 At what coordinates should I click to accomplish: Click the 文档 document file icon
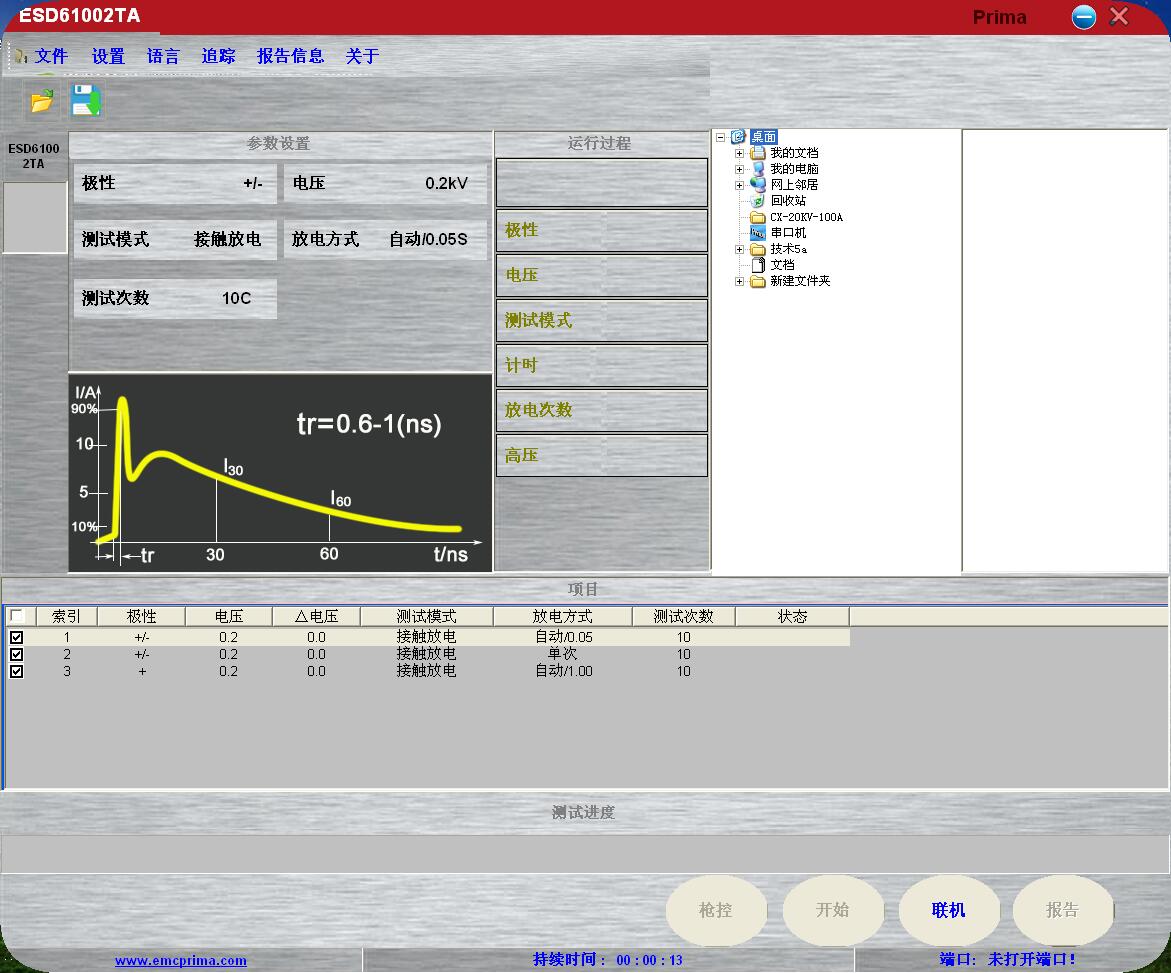[758, 265]
